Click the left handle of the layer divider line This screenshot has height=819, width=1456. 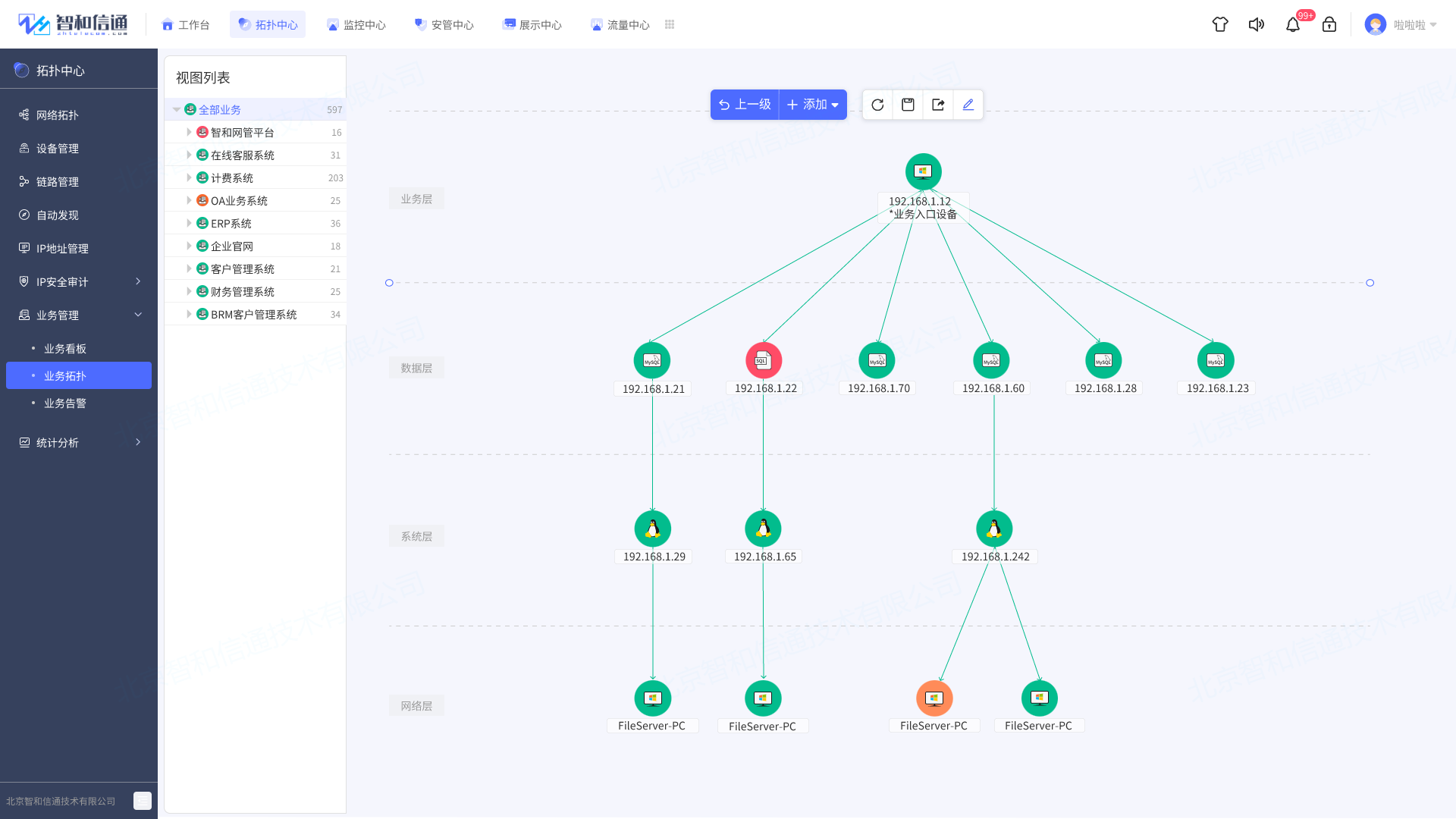pyautogui.click(x=389, y=283)
